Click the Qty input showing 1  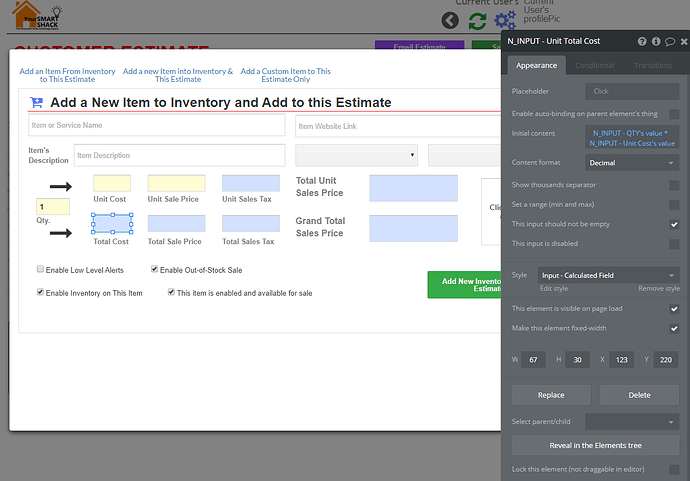click(53, 206)
